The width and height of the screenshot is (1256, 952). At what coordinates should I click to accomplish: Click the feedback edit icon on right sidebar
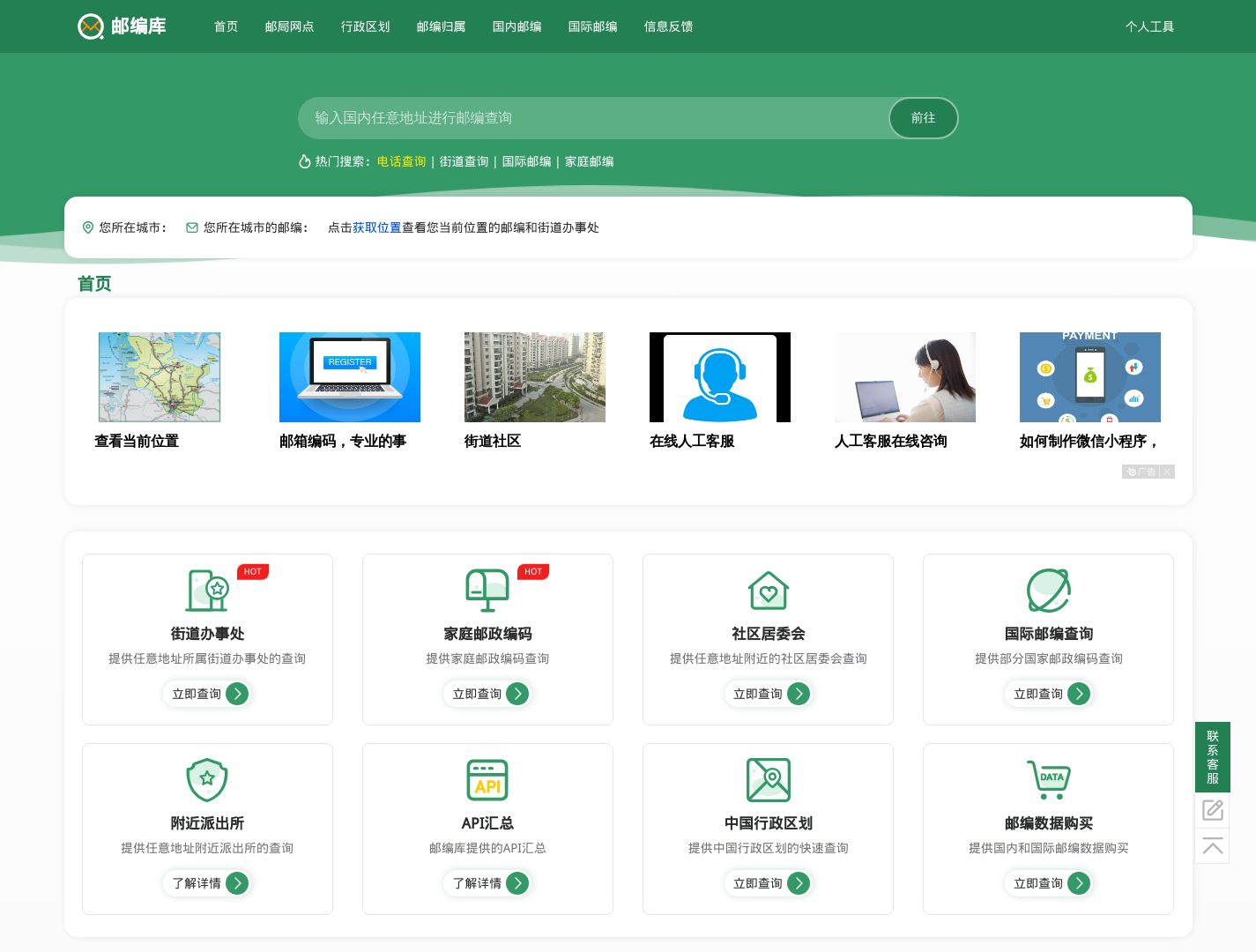(1213, 809)
